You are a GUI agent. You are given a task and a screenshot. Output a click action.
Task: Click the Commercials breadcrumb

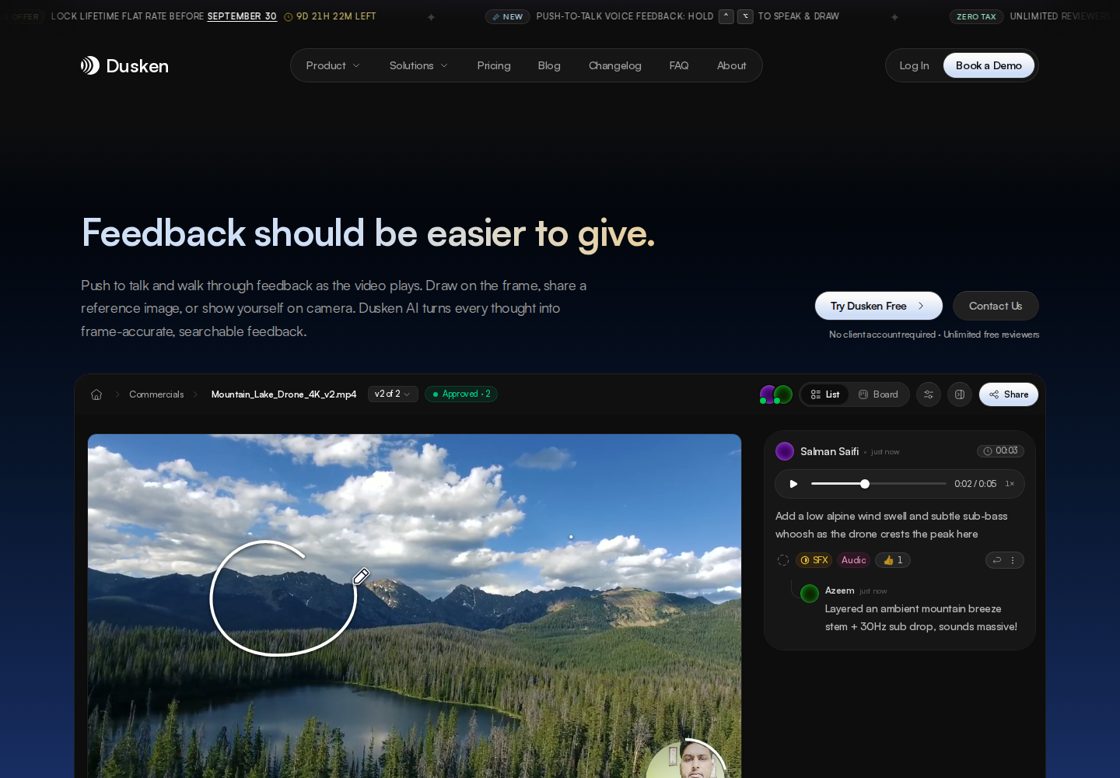(x=156, y=394)
